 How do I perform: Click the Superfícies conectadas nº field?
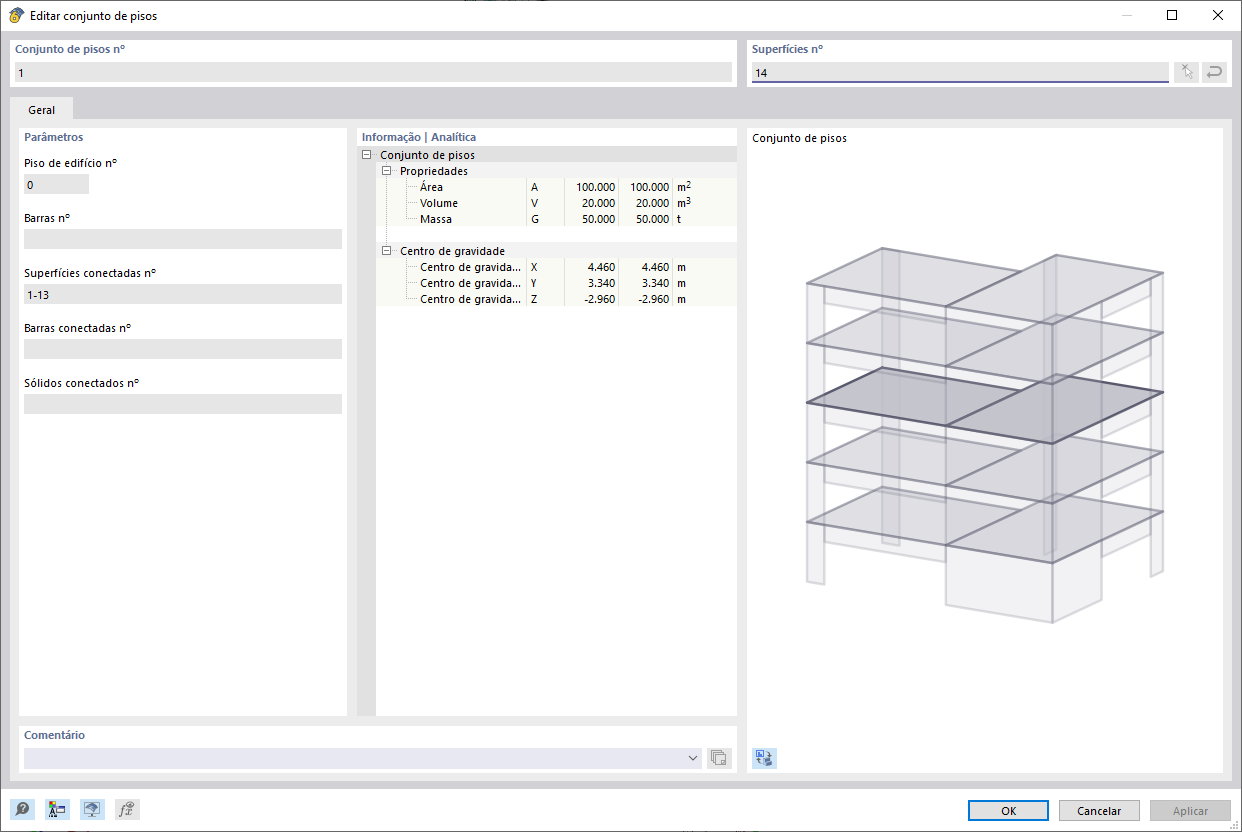[x=183, y=294]
